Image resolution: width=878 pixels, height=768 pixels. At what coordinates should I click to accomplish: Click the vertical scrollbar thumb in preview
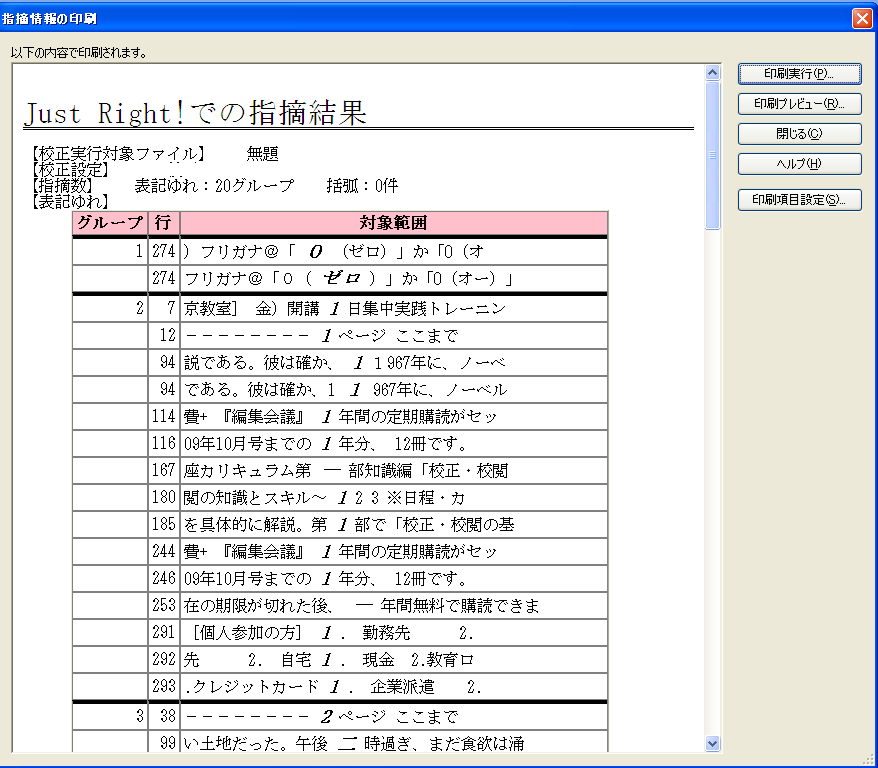click(712, 155)
